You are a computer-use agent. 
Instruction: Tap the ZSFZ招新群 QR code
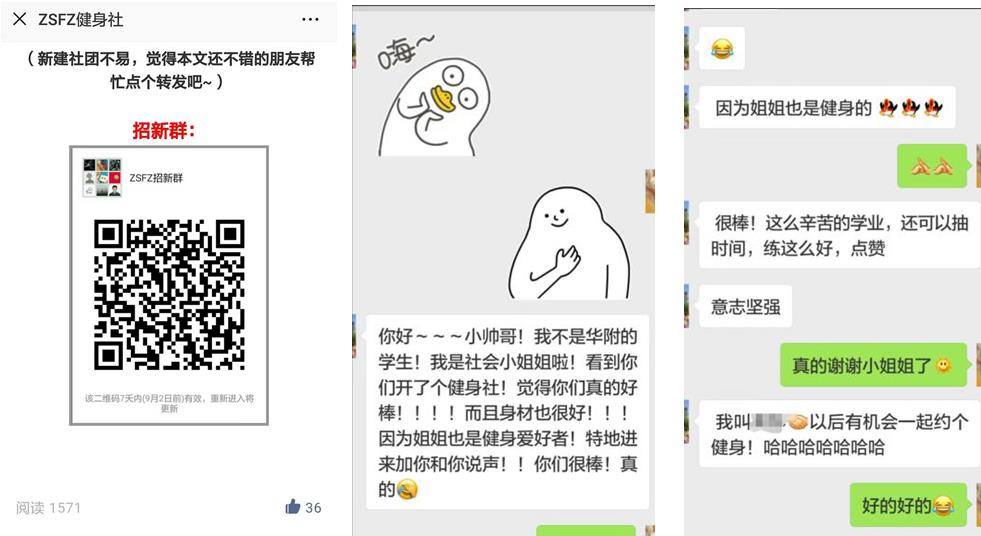[x=169, y=294]
